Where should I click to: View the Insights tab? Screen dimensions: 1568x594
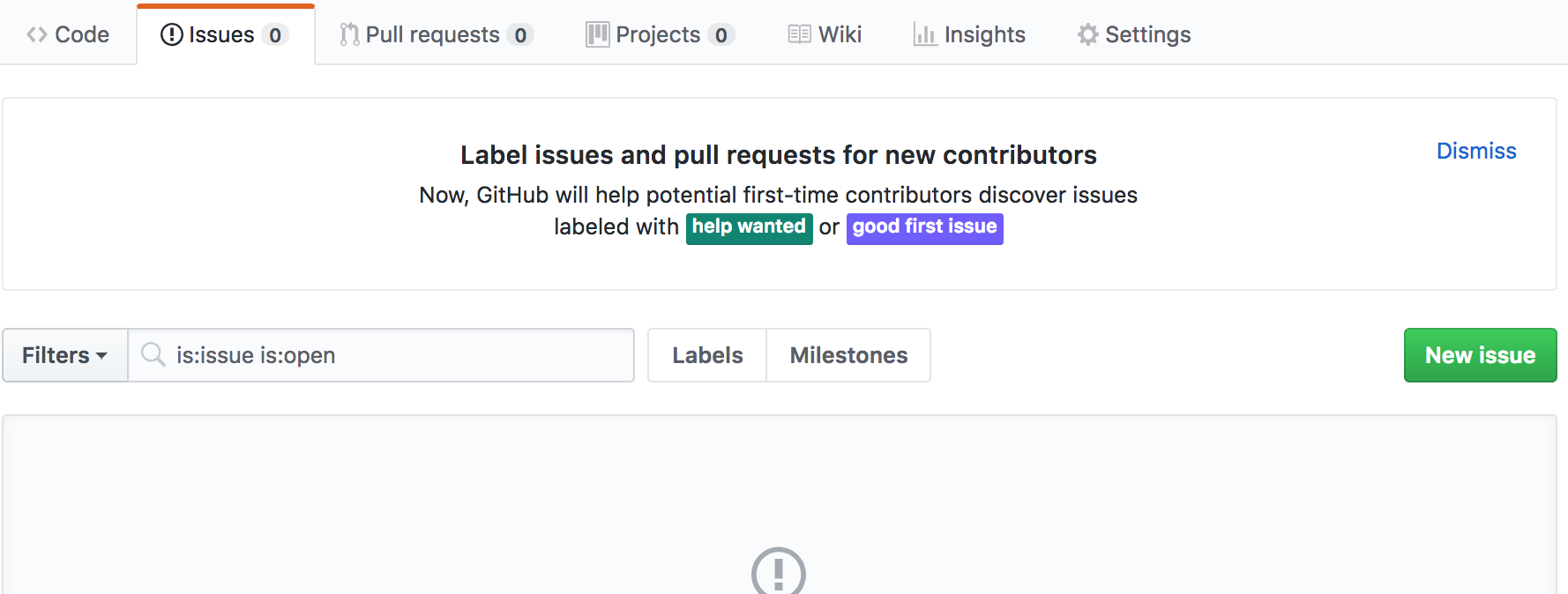click(969, 34)
